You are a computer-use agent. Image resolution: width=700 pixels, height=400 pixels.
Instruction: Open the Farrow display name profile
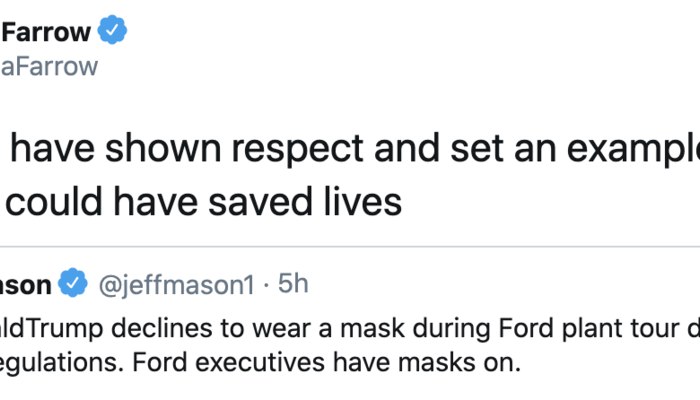[x=47, y=32]
